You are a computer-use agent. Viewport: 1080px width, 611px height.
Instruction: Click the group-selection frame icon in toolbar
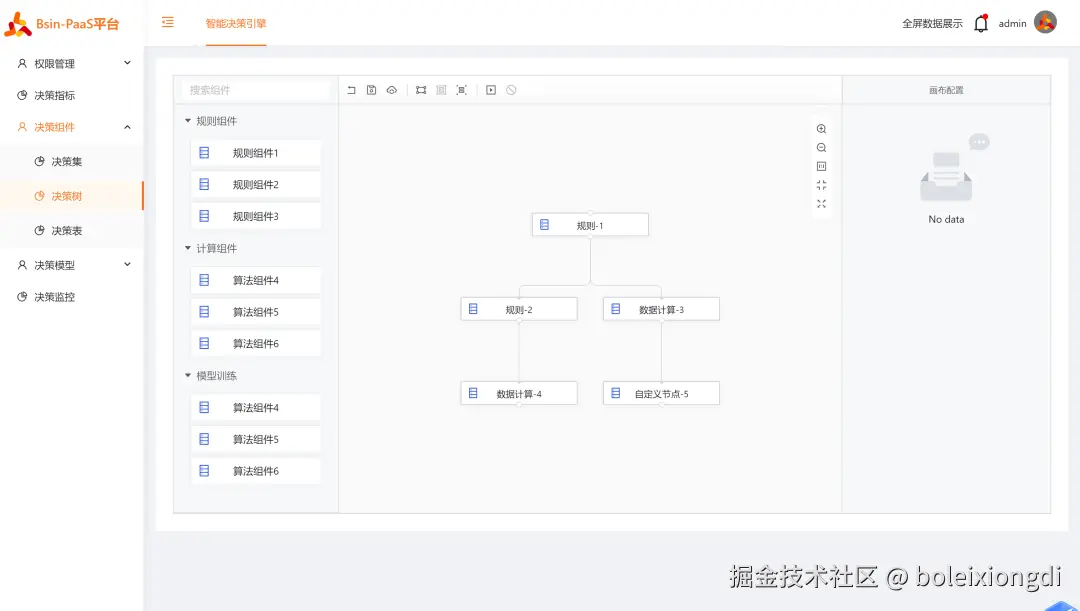(x=421, y=90)
